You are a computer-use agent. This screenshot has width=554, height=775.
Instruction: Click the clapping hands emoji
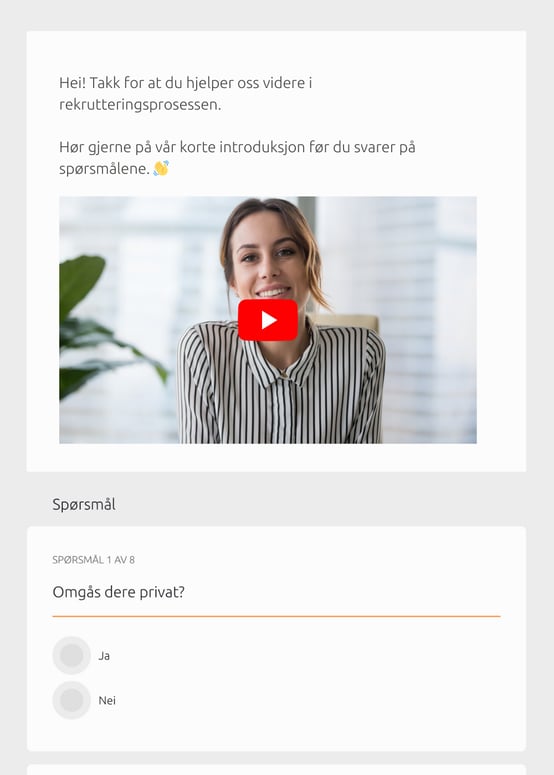(161, 169)
